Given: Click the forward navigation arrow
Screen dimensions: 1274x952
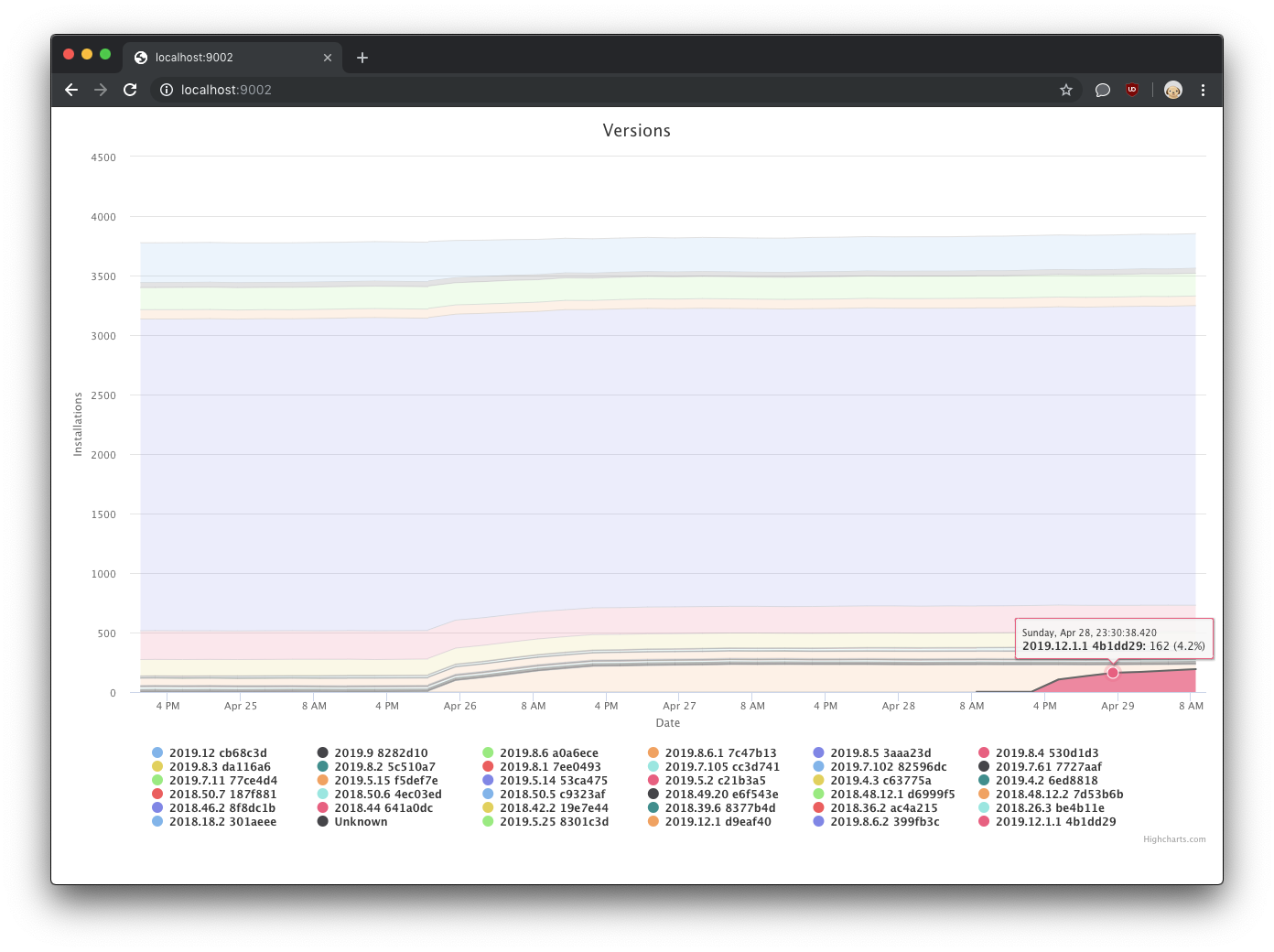Looking at the screenshot, I should [x=101, y=90].
